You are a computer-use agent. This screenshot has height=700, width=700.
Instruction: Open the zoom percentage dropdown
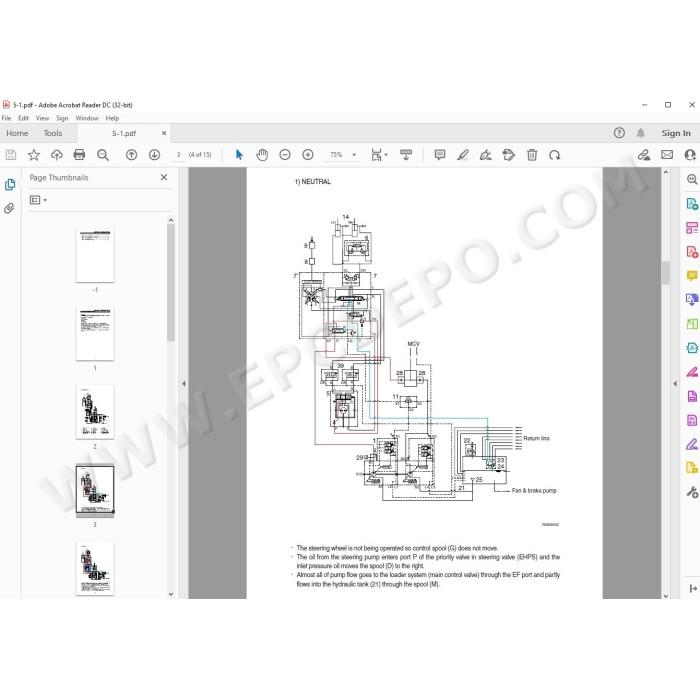[x=354, y=155]
